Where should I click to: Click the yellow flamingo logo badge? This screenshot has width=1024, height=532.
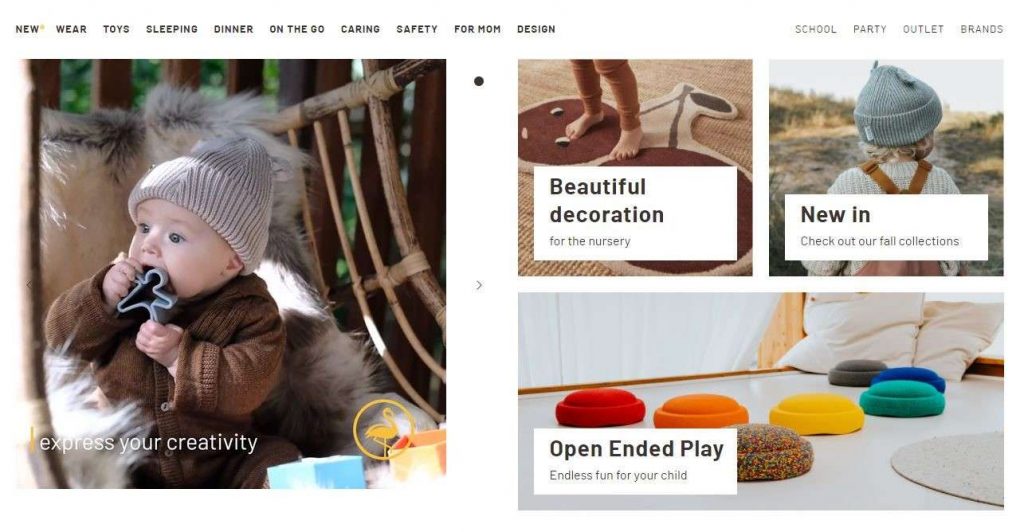[x=385, y=430]
